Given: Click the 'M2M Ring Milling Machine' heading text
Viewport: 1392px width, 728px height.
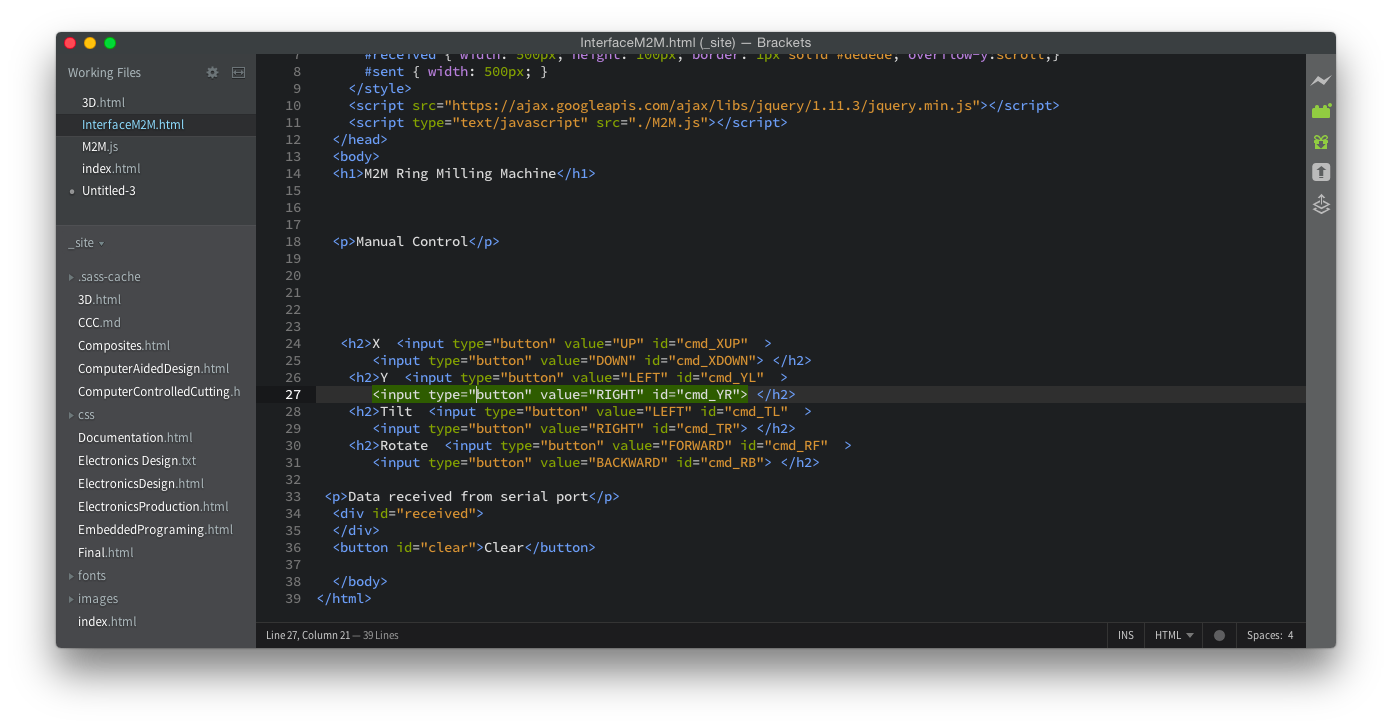Looking at the screenshot, I should (460, 173).
